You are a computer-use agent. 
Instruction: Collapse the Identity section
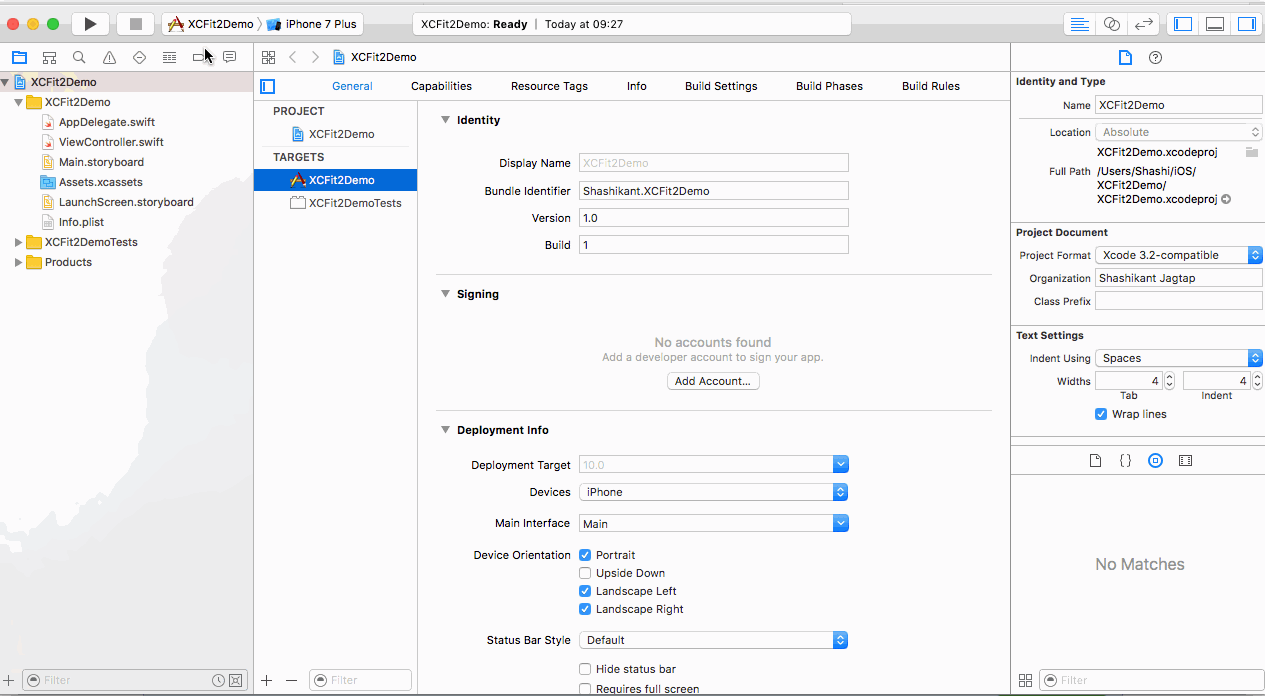[446, 120]
